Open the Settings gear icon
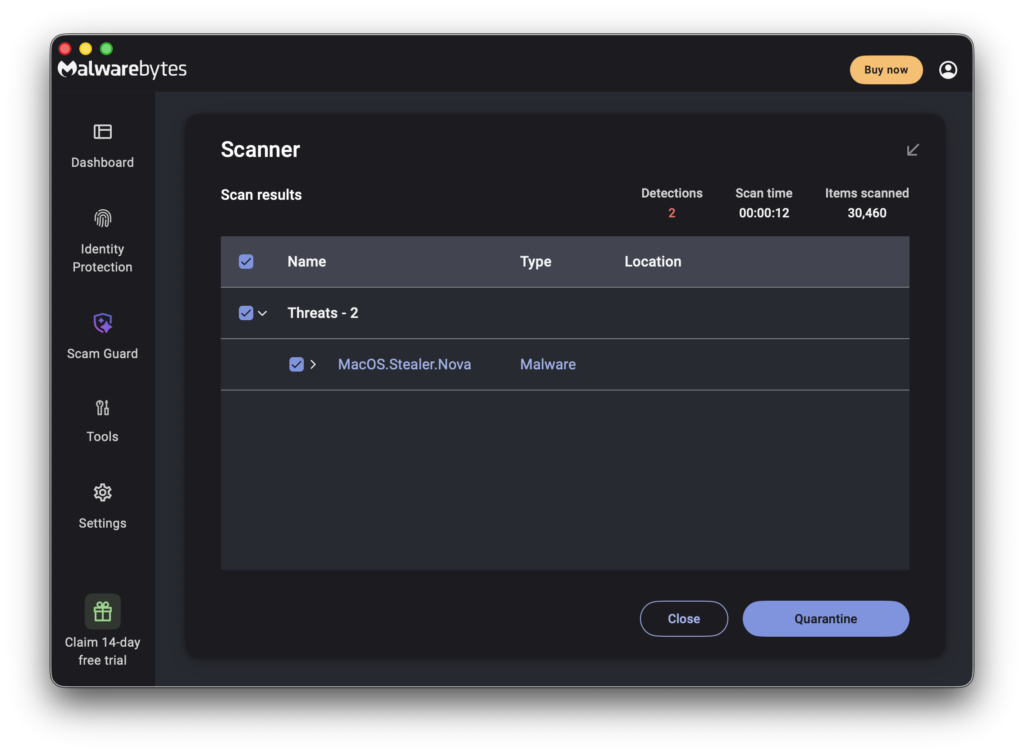 point(103,492)
